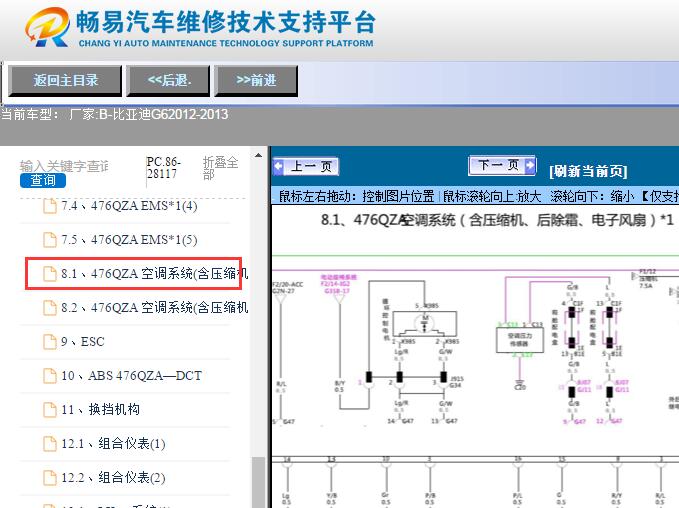The height and width of the screenshot is (508, 679).
Task: Click the document icon beside 11、换挡机构
Action: [50, 409]
